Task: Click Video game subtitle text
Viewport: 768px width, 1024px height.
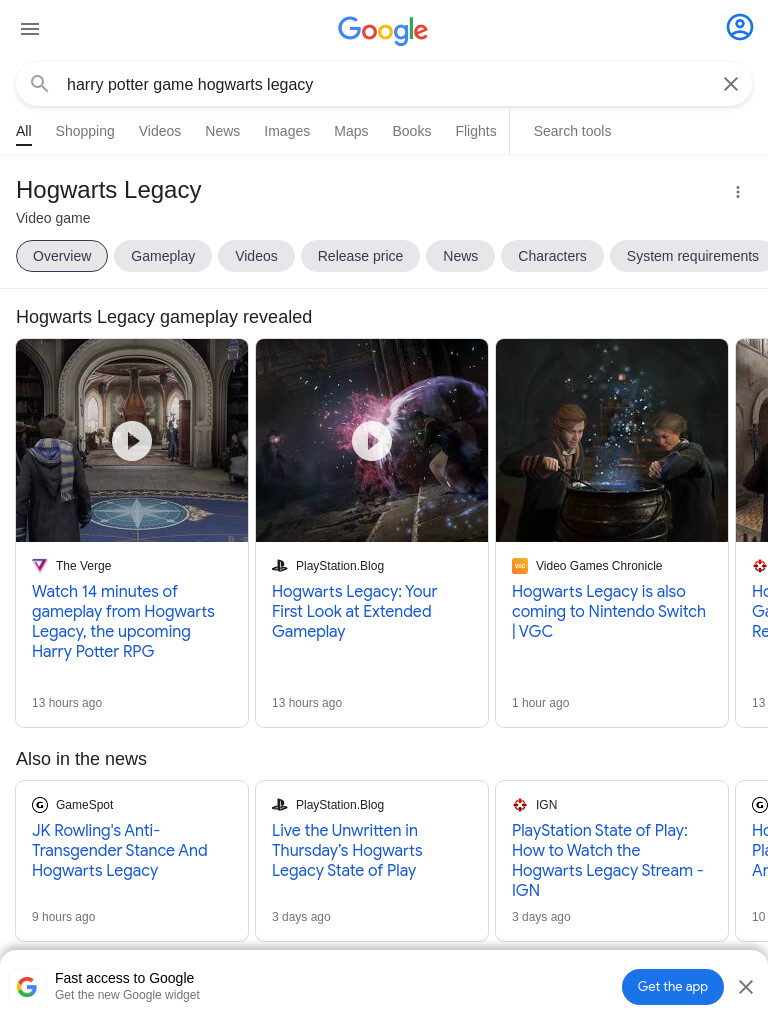Action: coord(53,218)
